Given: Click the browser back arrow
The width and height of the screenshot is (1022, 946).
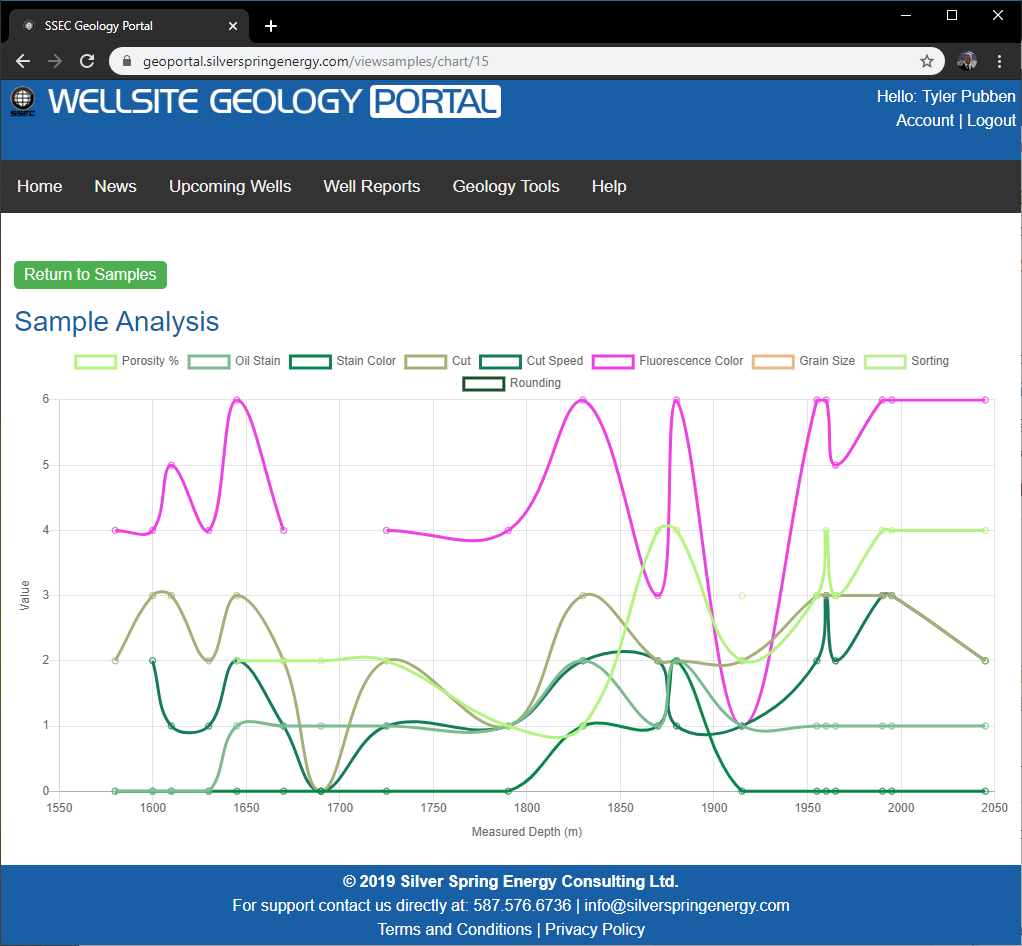Looking at the screenshot, I should click(23, 61).
